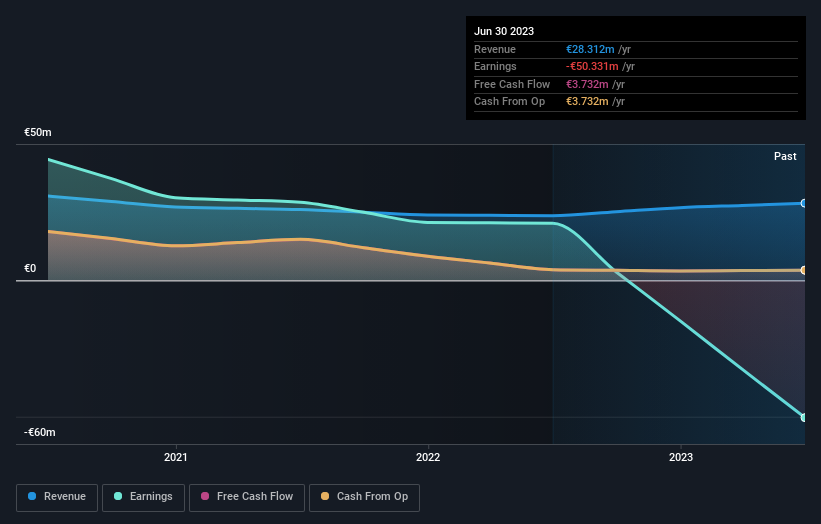Screen dimensions: 821x524
Task: Toggle the Earnings legend button
Action: 143,497
